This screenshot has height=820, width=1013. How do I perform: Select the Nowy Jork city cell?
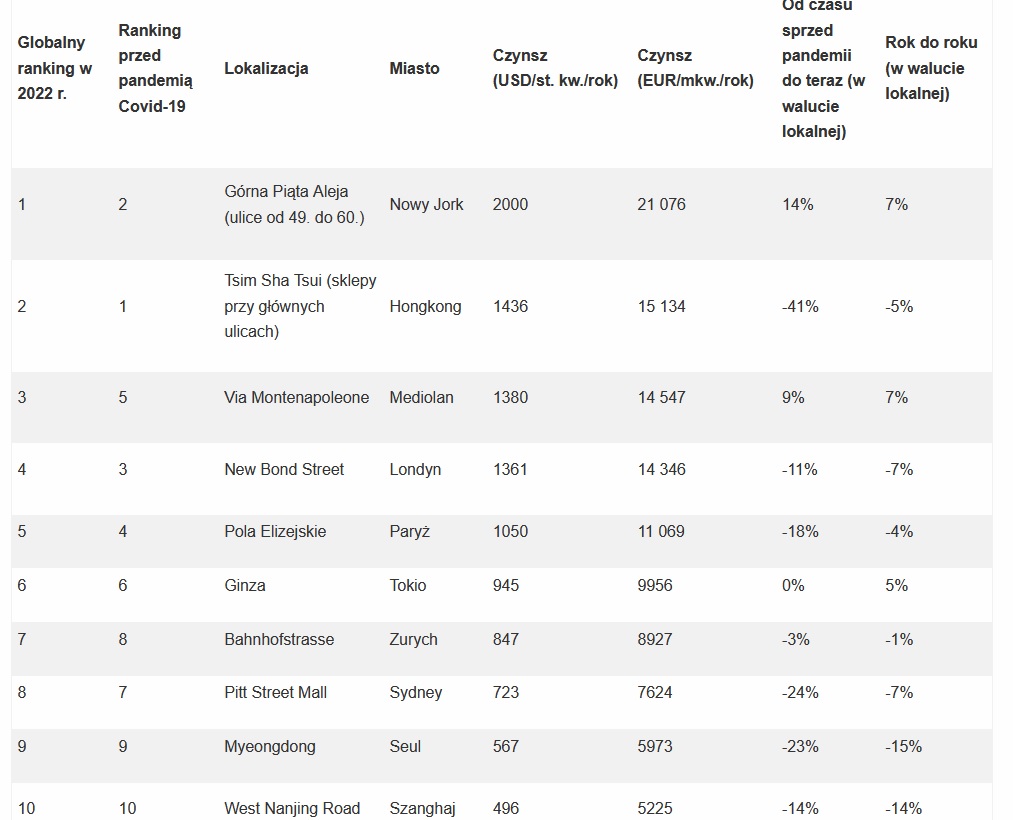pos(426,204)
